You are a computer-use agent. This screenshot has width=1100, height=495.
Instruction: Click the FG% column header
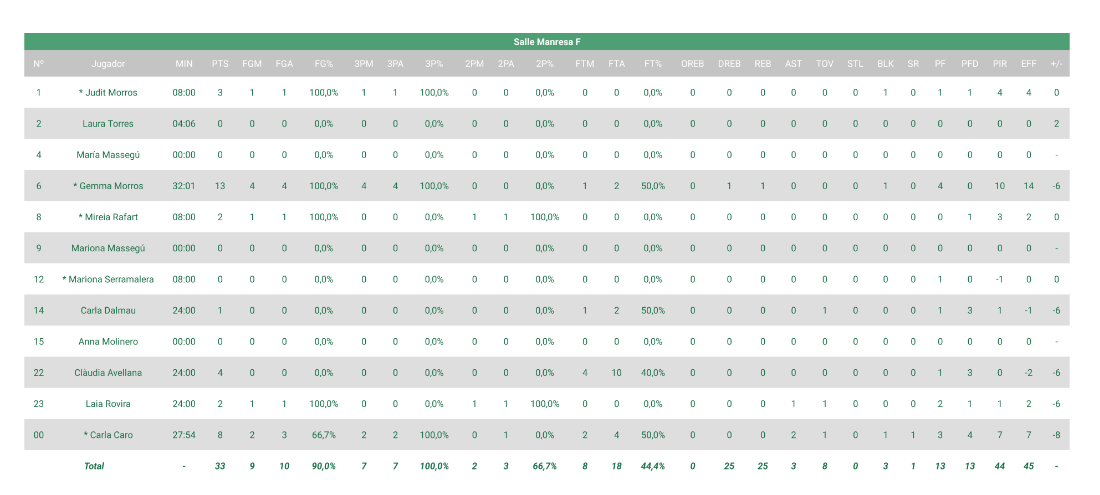pyautogui.click(x=324, y=64)
